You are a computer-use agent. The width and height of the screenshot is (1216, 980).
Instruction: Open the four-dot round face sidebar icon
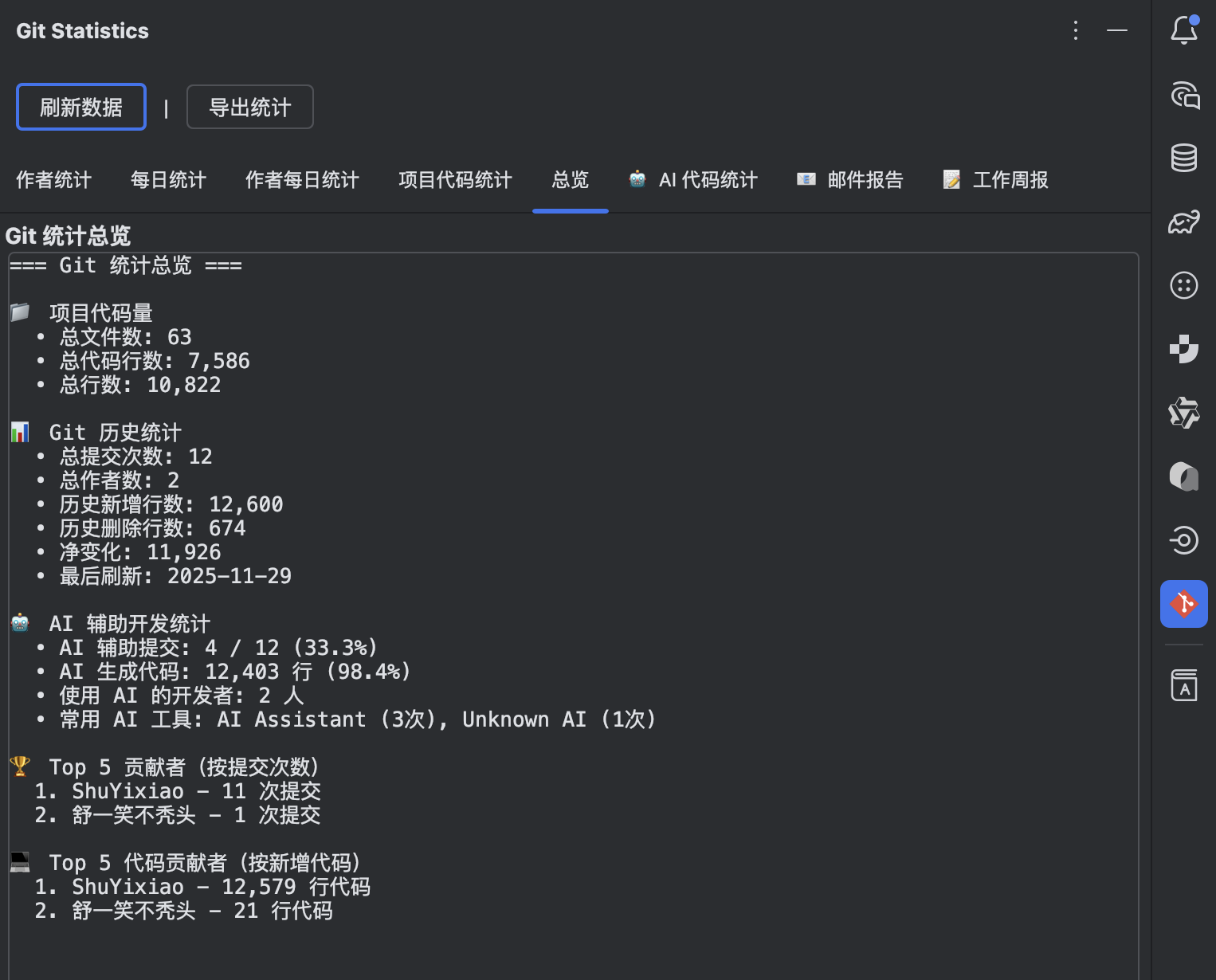click(1184, 285)
